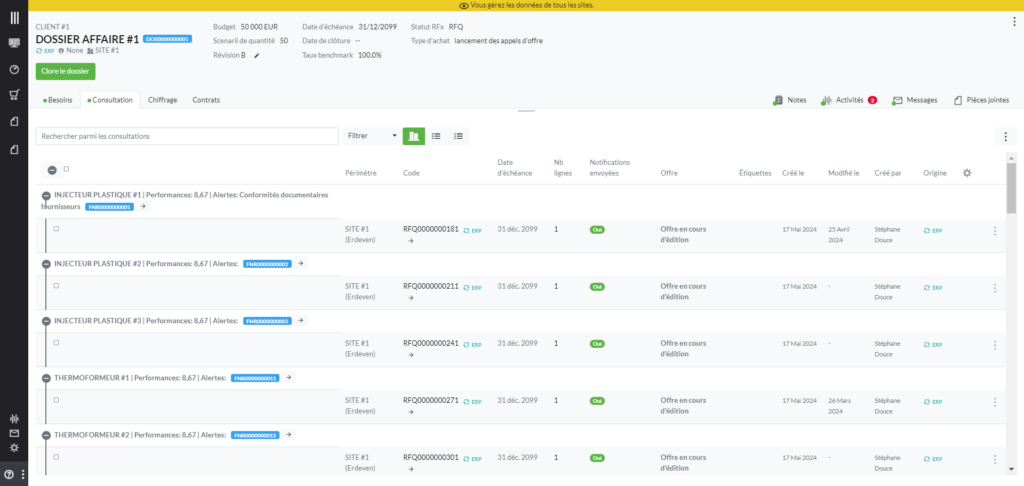Open the Filtrer dropdown
The width and height of the screenshot is (1024, 486).
371,136
